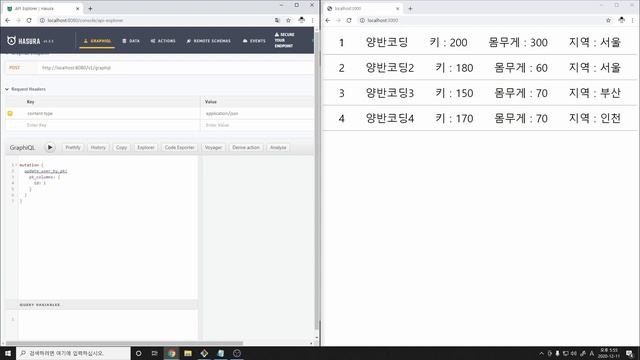Open Cortana from the taskbar

138,353
